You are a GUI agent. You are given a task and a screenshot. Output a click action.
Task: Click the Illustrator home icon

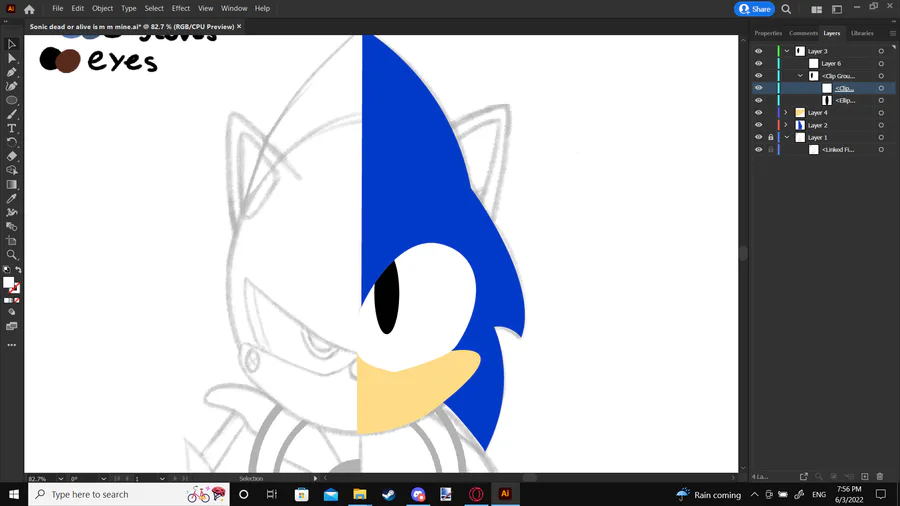29,9
